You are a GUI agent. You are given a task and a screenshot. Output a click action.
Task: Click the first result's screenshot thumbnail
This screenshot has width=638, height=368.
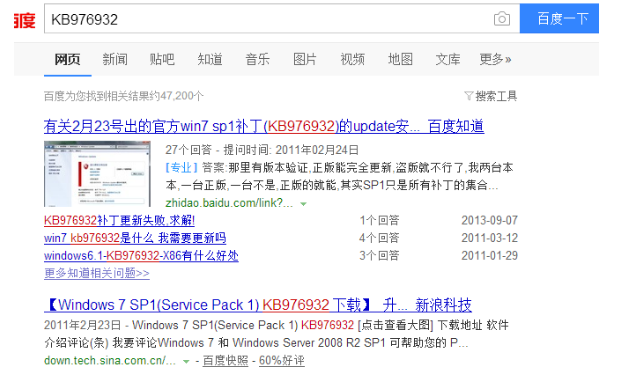(97, 174)
